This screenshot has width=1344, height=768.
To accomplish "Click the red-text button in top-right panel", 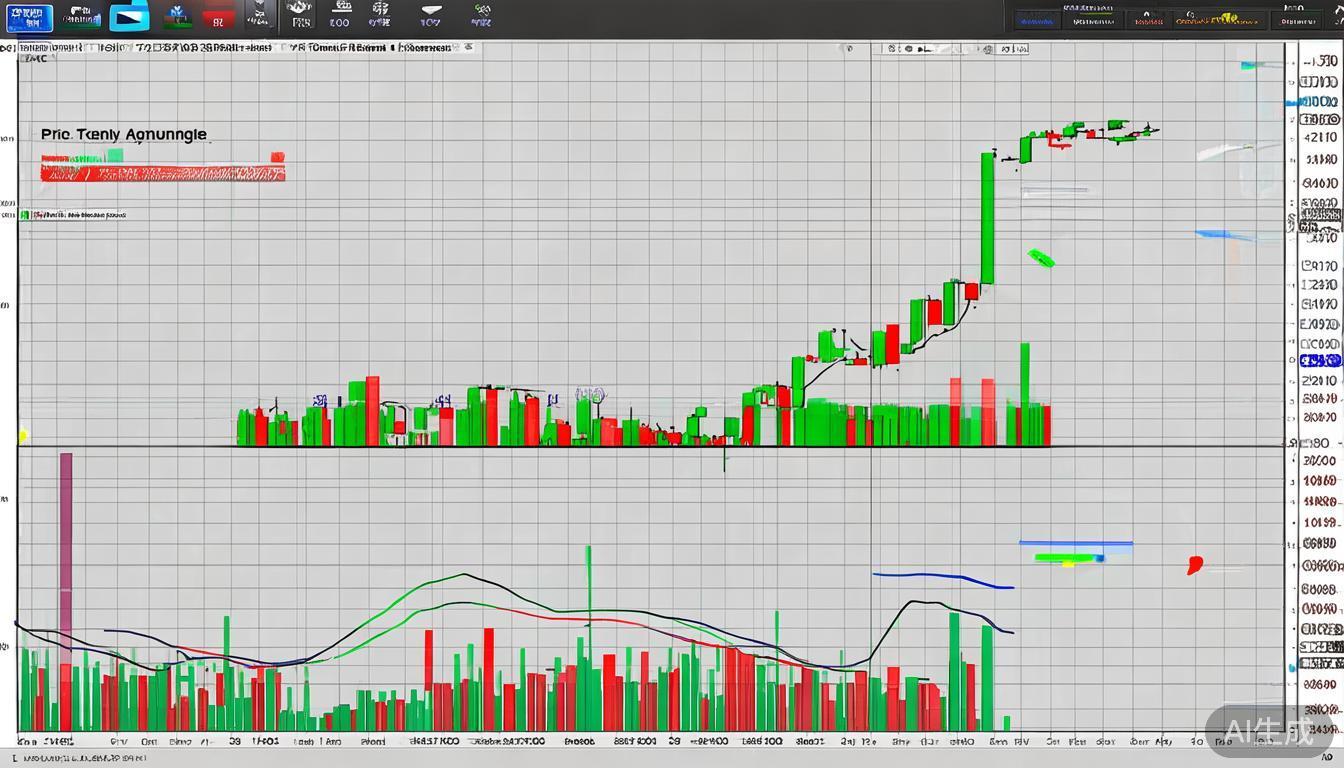I will (1148, 19).
